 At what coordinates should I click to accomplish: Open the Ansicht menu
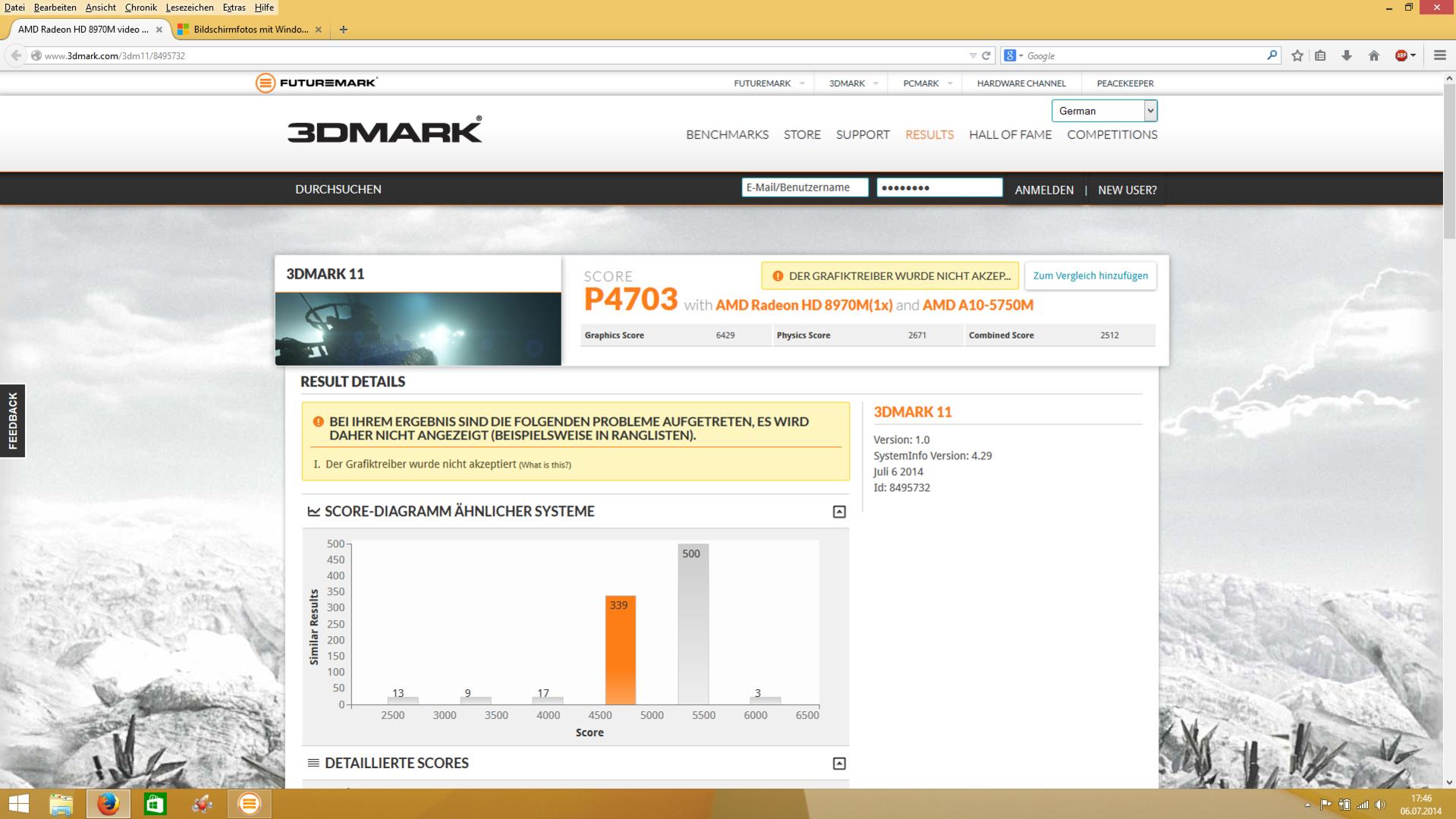pos(100,7)
